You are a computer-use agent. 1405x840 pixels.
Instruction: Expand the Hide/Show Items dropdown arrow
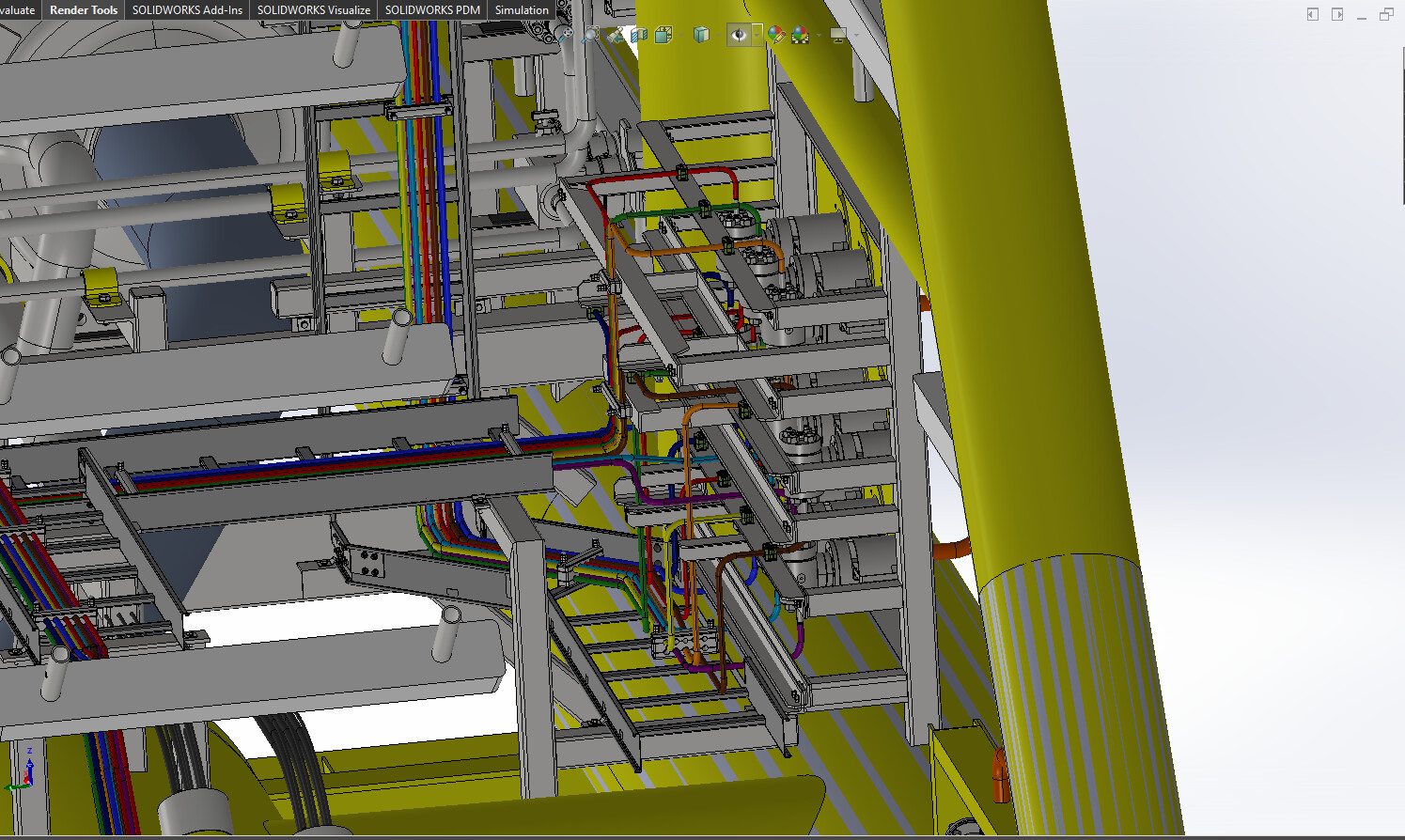757,35
